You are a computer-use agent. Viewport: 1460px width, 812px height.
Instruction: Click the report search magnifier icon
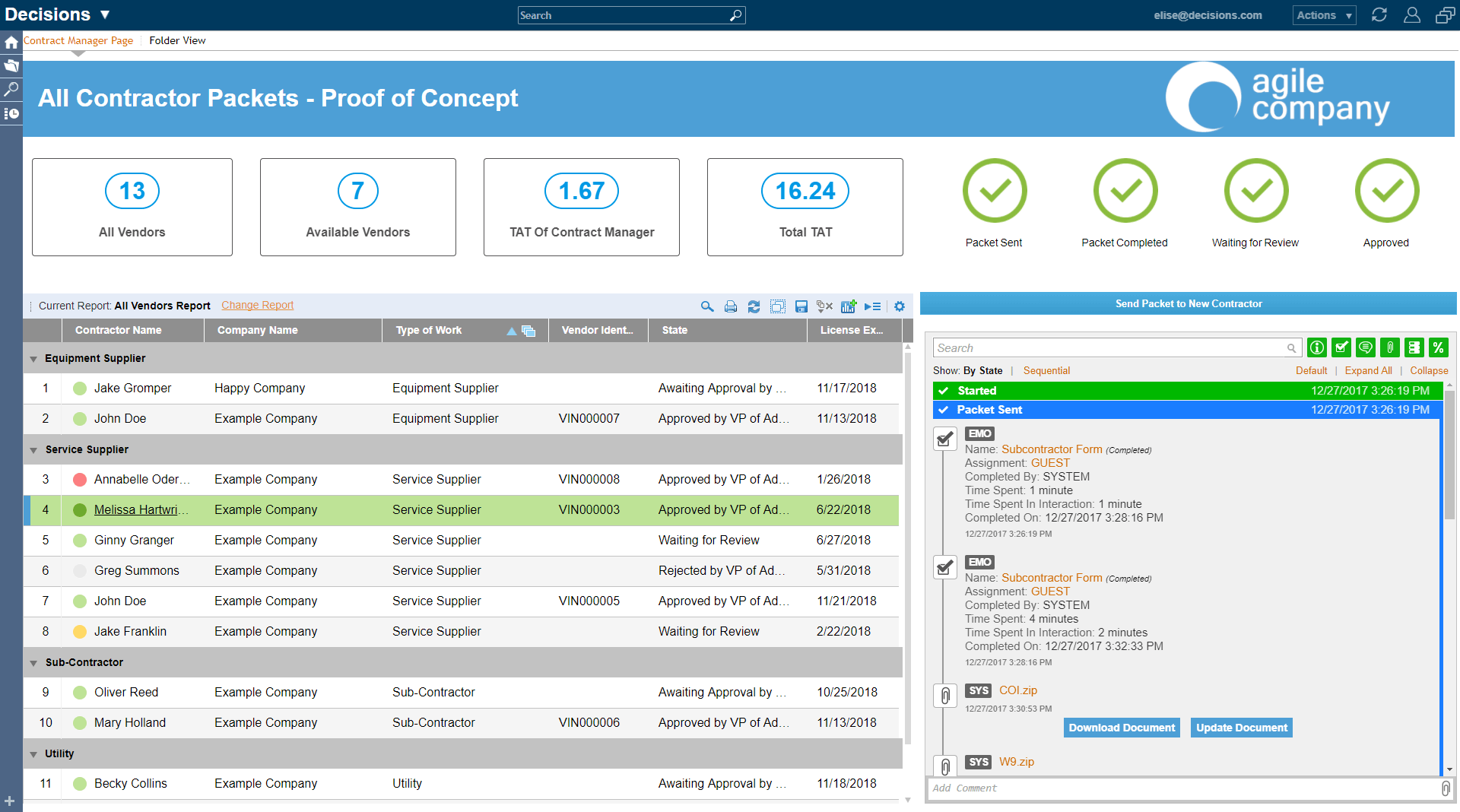click(707, 306)
